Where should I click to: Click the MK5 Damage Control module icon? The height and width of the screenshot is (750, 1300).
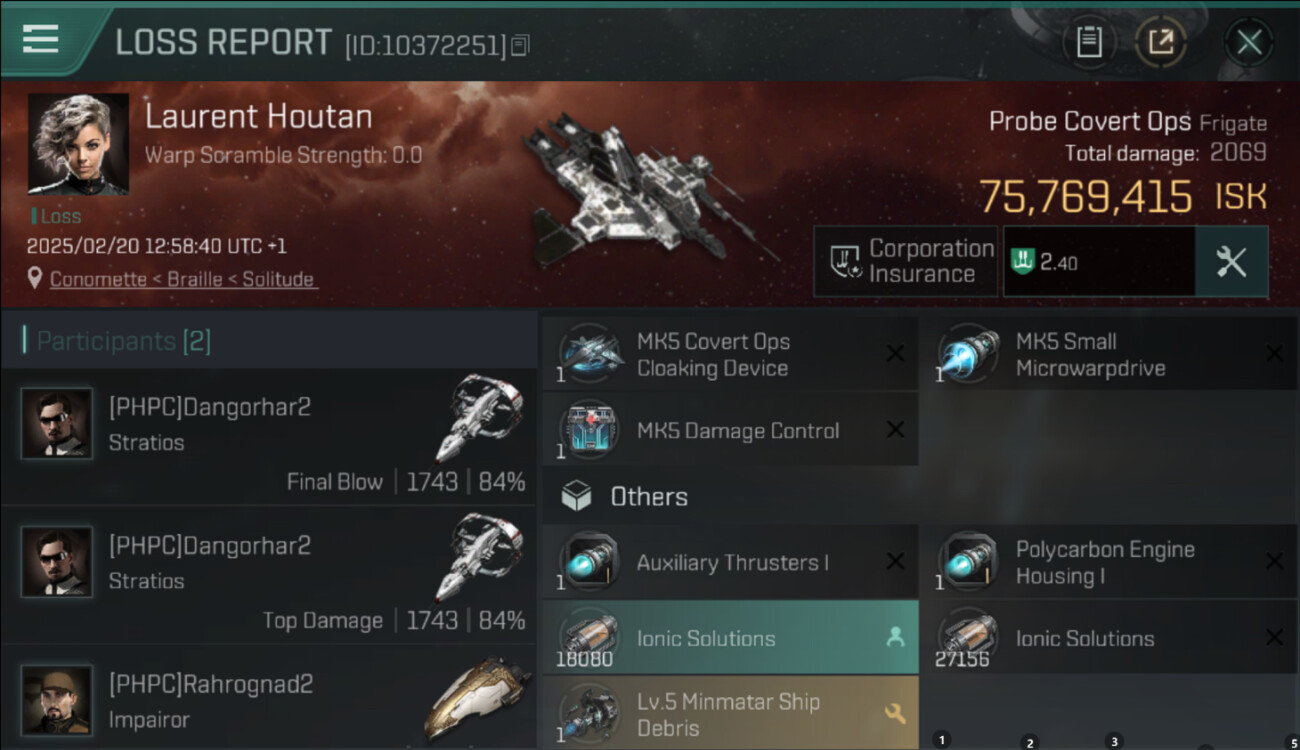coord(590,431)
